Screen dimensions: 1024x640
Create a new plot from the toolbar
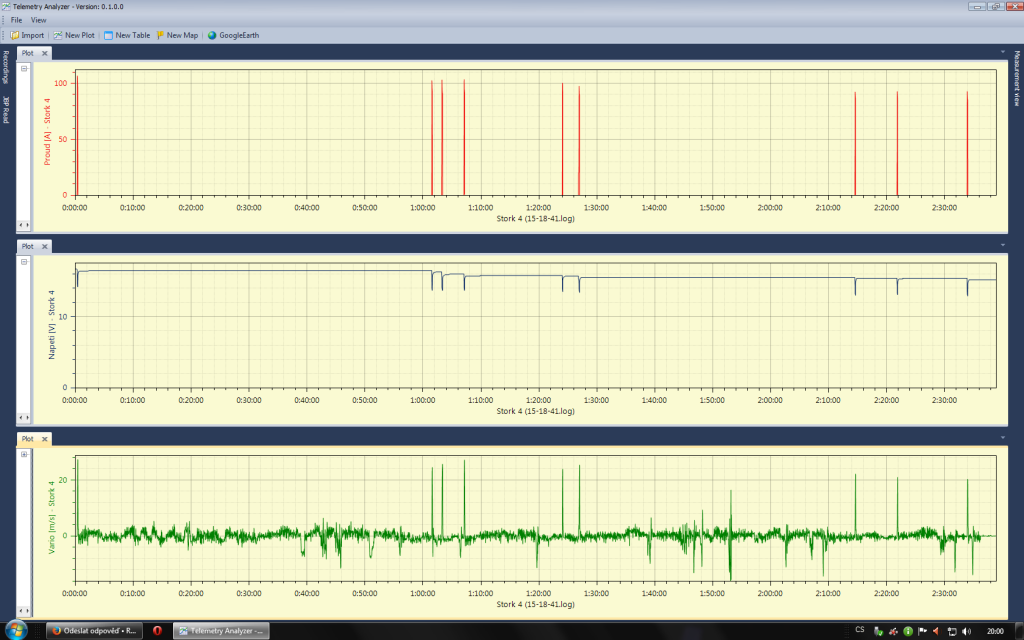[x=74, y=35]
